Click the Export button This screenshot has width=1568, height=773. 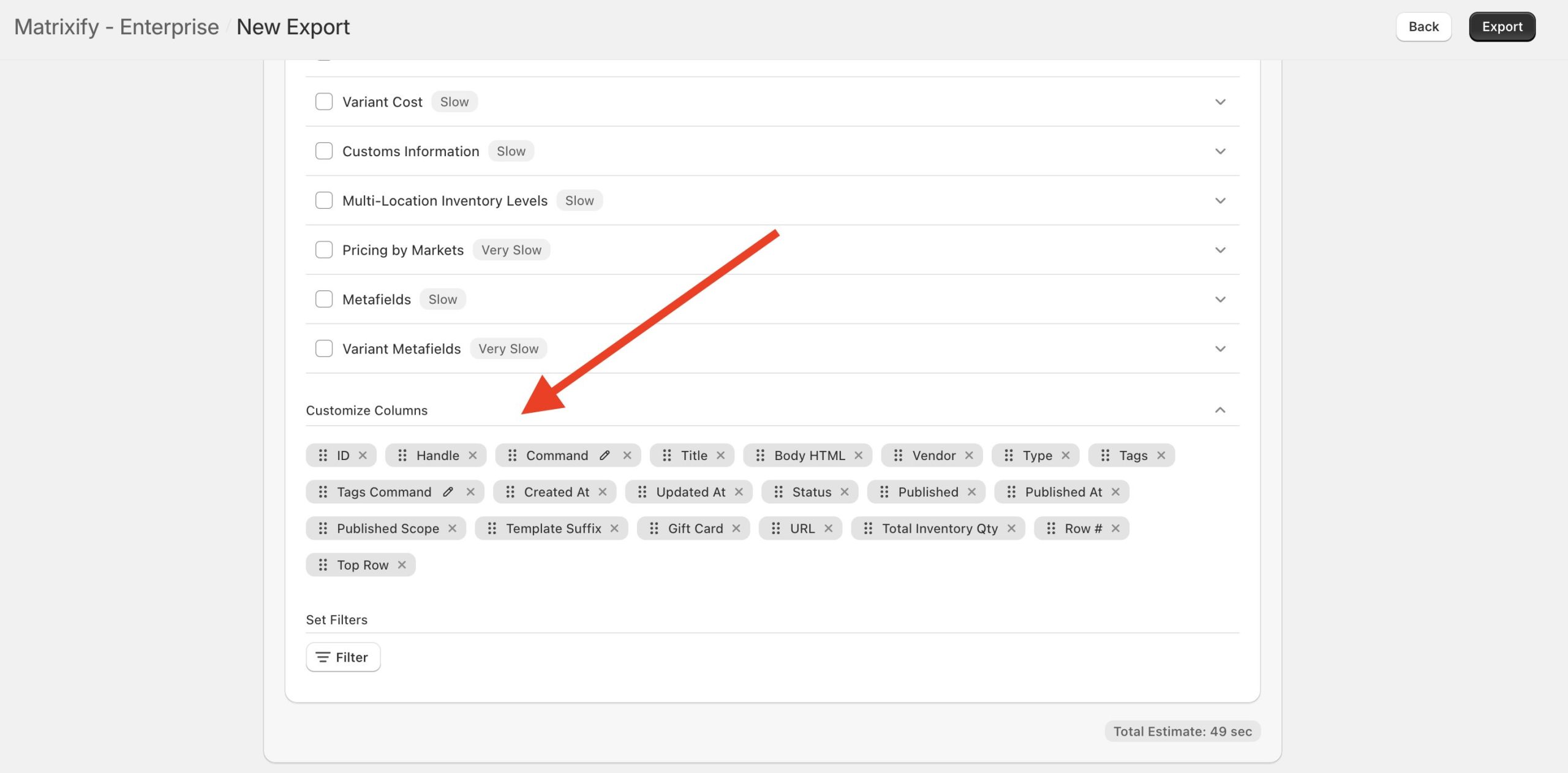click(x=1502, y=27)
